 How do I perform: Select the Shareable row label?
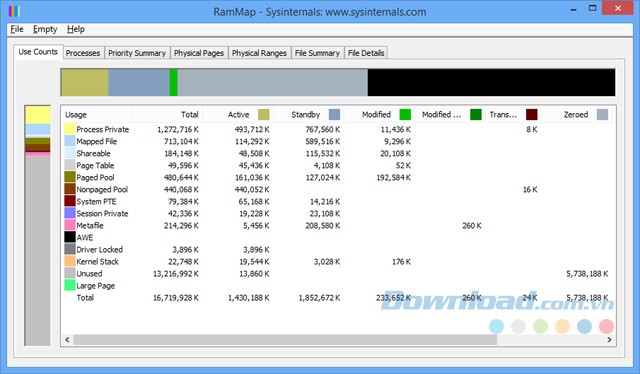(x=93, y=154)
